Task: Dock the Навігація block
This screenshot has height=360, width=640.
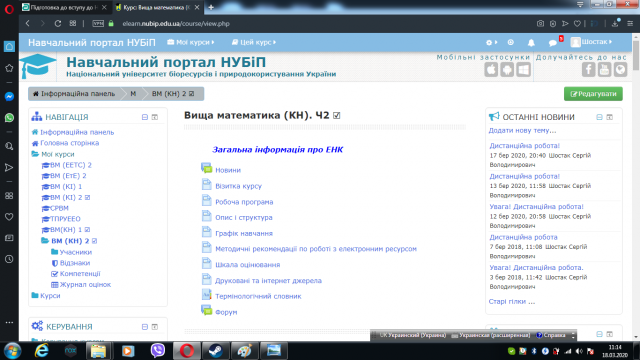Action: tap(155, 117)
